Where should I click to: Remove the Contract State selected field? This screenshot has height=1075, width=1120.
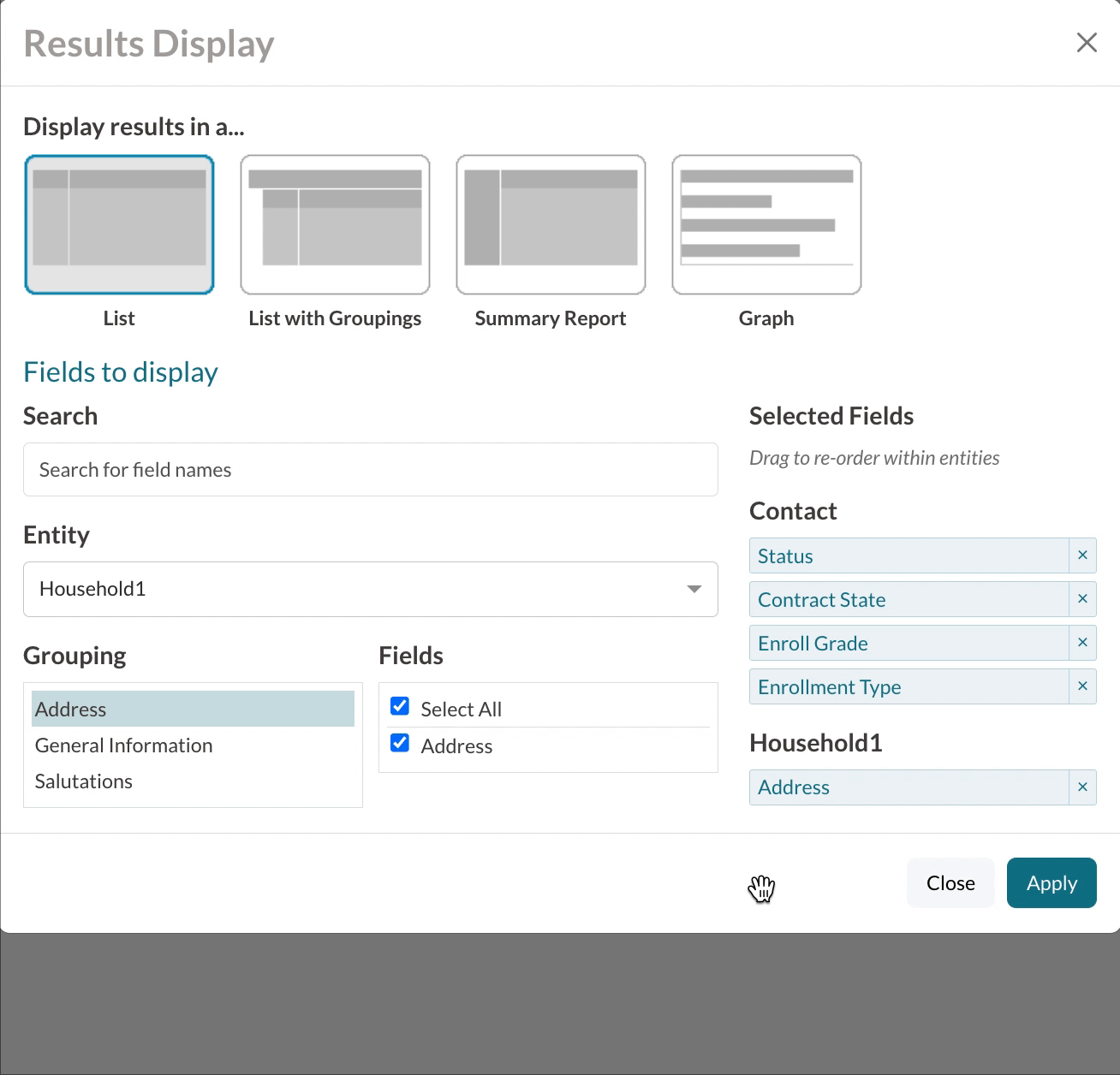click(x=1082, y=599)
